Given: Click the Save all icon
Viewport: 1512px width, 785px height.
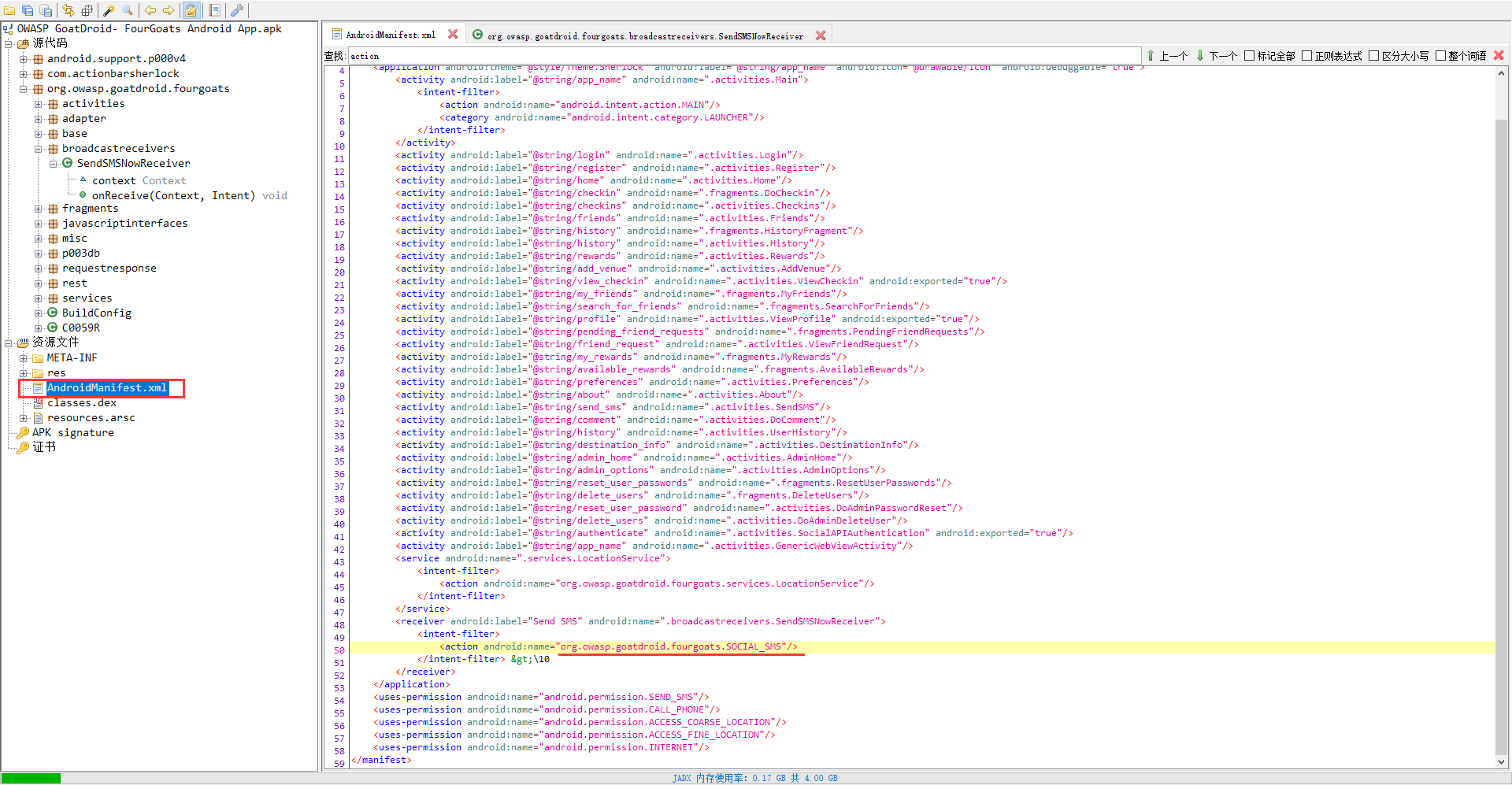Looking at the screenshot, I should click(x=28, y=10).
